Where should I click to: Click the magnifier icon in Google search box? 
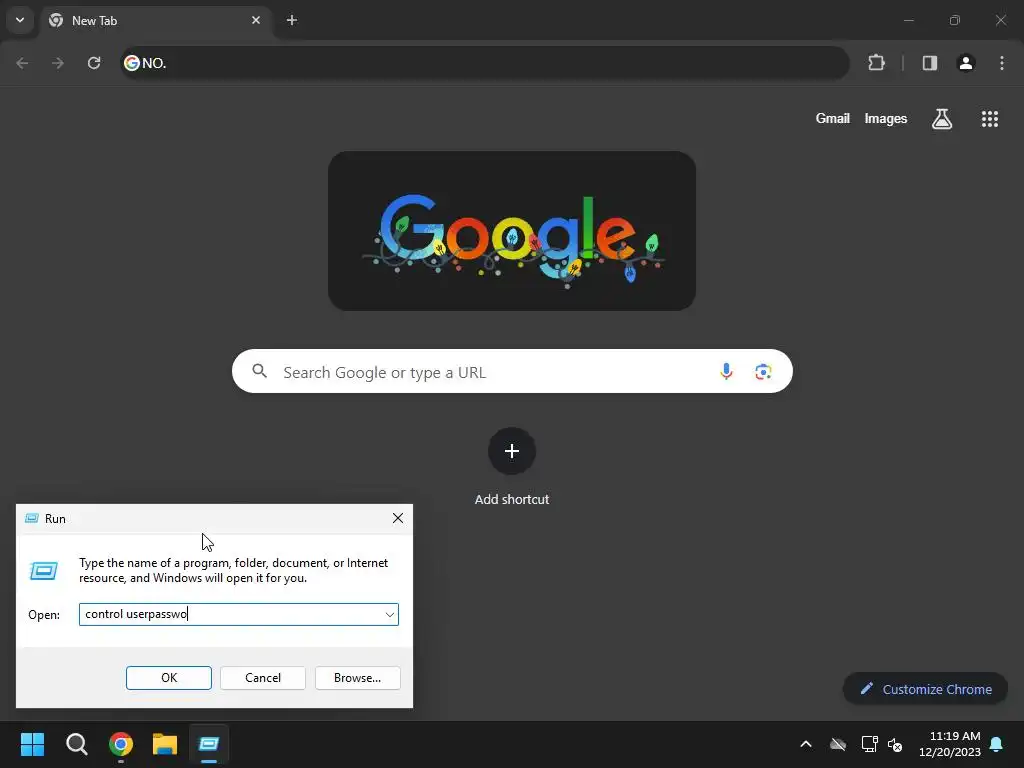(x=259, y=372)
